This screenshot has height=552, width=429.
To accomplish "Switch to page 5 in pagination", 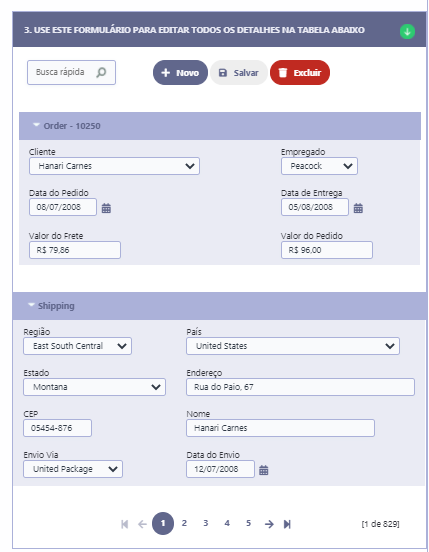I will pos(248,523).
